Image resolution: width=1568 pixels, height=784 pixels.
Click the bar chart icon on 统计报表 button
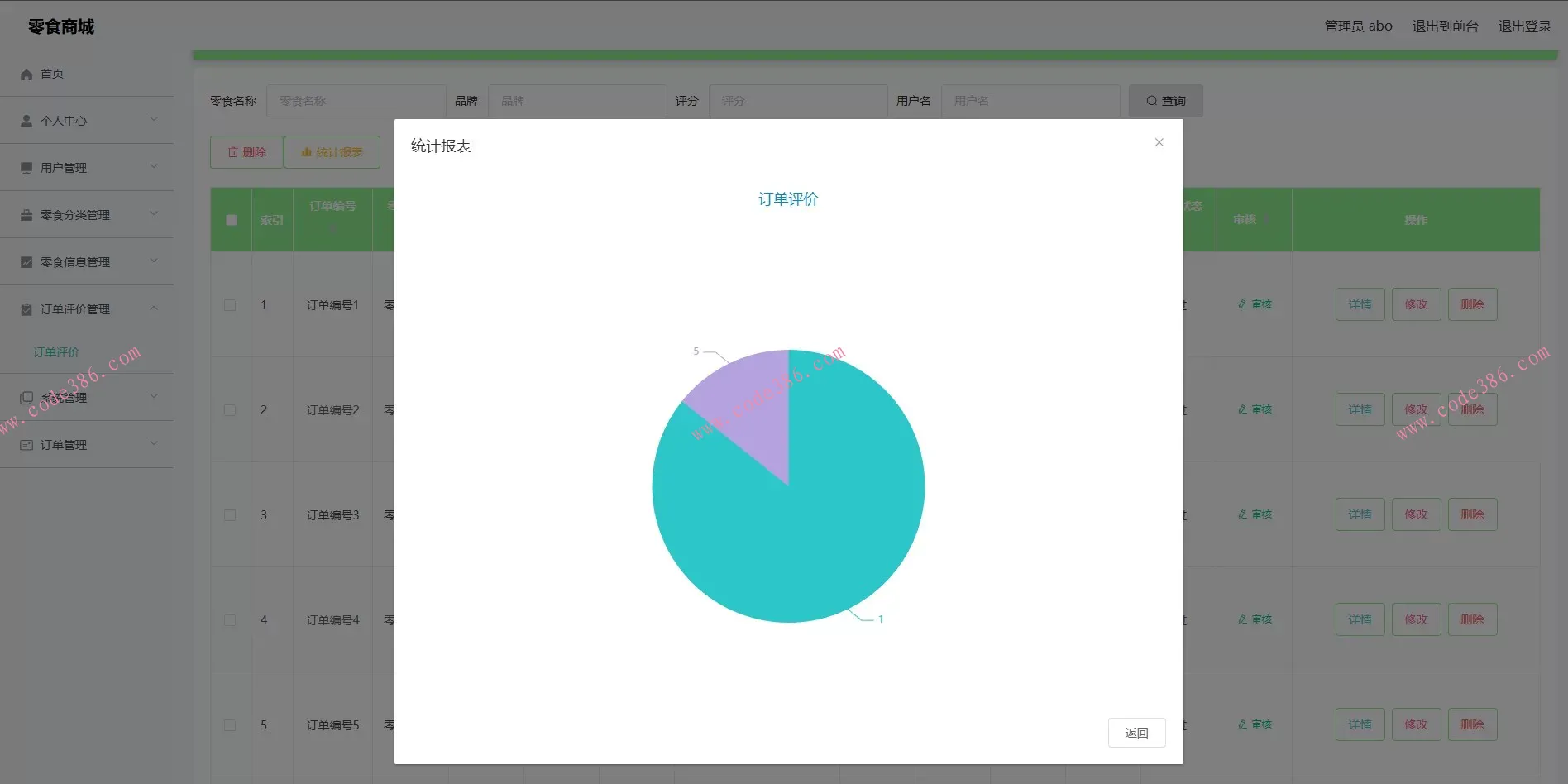tap(307, 152)
